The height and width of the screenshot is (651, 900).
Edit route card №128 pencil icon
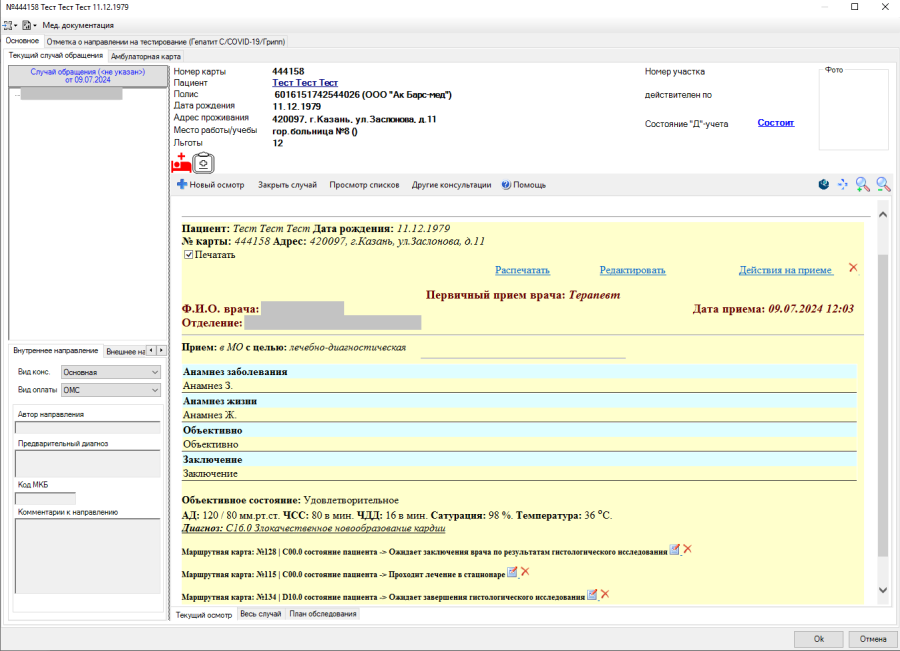tap(674, 549)
